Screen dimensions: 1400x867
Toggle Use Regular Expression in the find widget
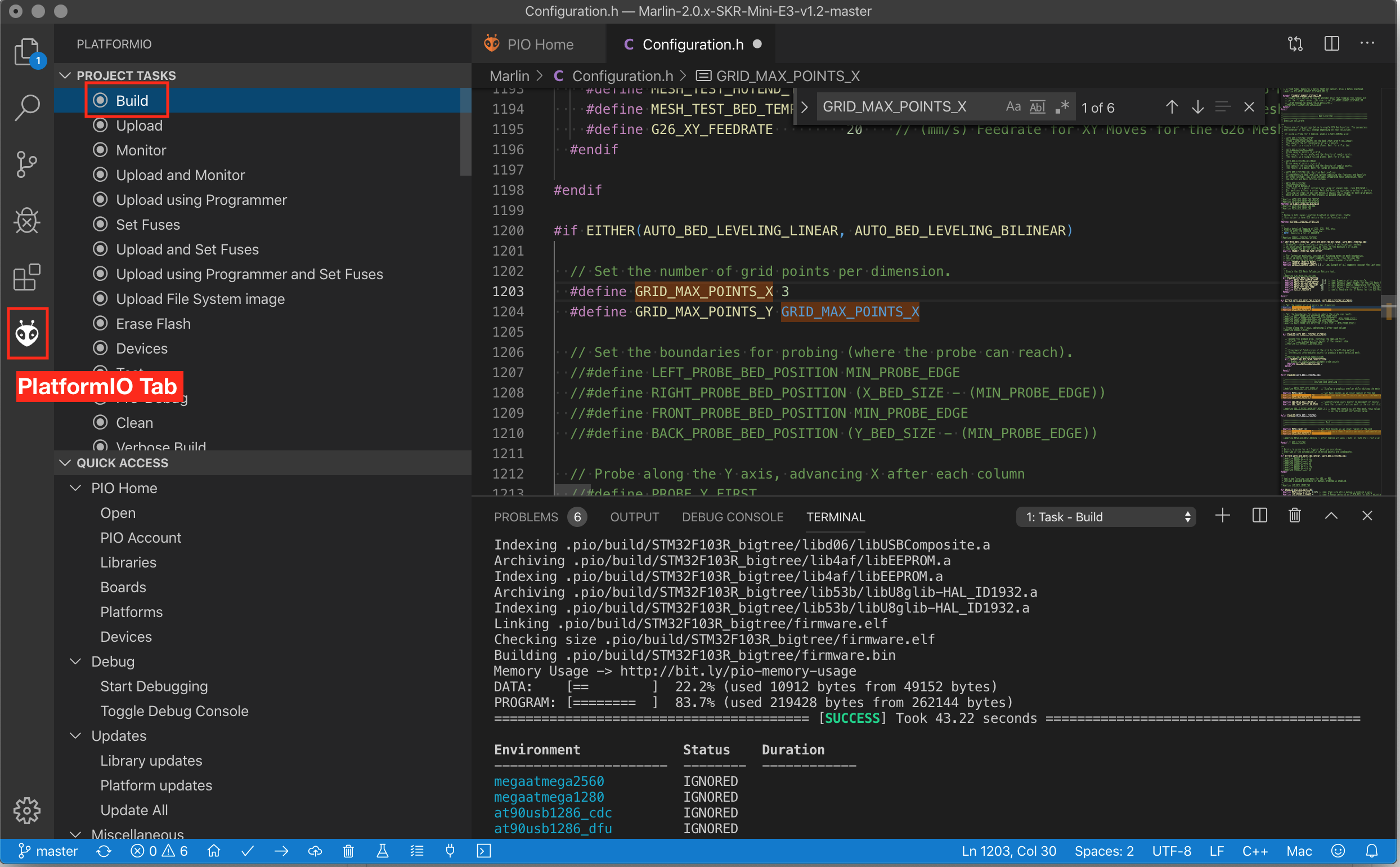click(1062, 107)
